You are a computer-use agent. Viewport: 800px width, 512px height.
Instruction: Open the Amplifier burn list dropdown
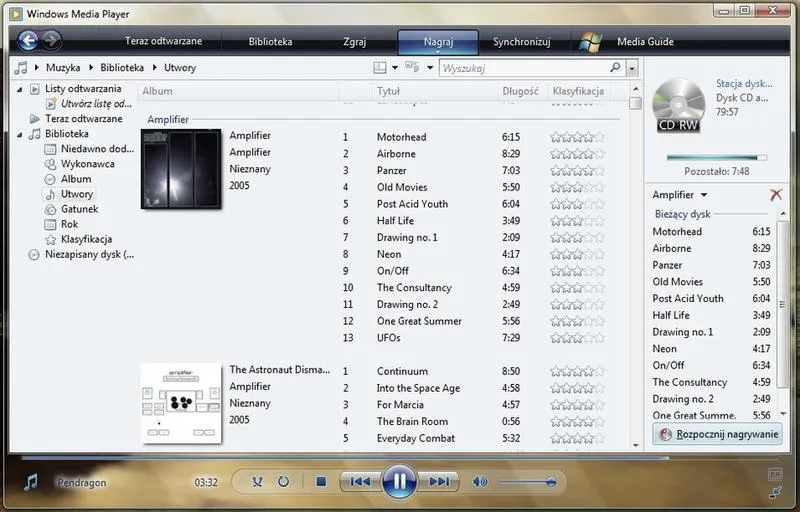click(x=704, y=195)
